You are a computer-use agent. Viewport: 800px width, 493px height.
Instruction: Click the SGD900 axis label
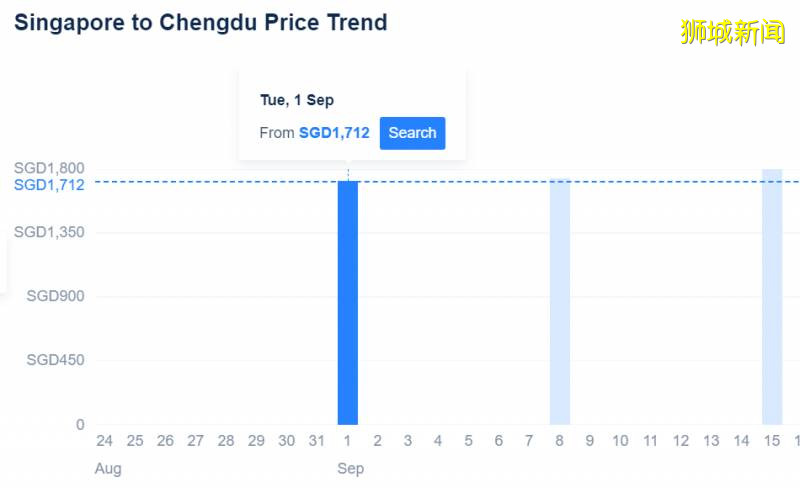(55, 296)
